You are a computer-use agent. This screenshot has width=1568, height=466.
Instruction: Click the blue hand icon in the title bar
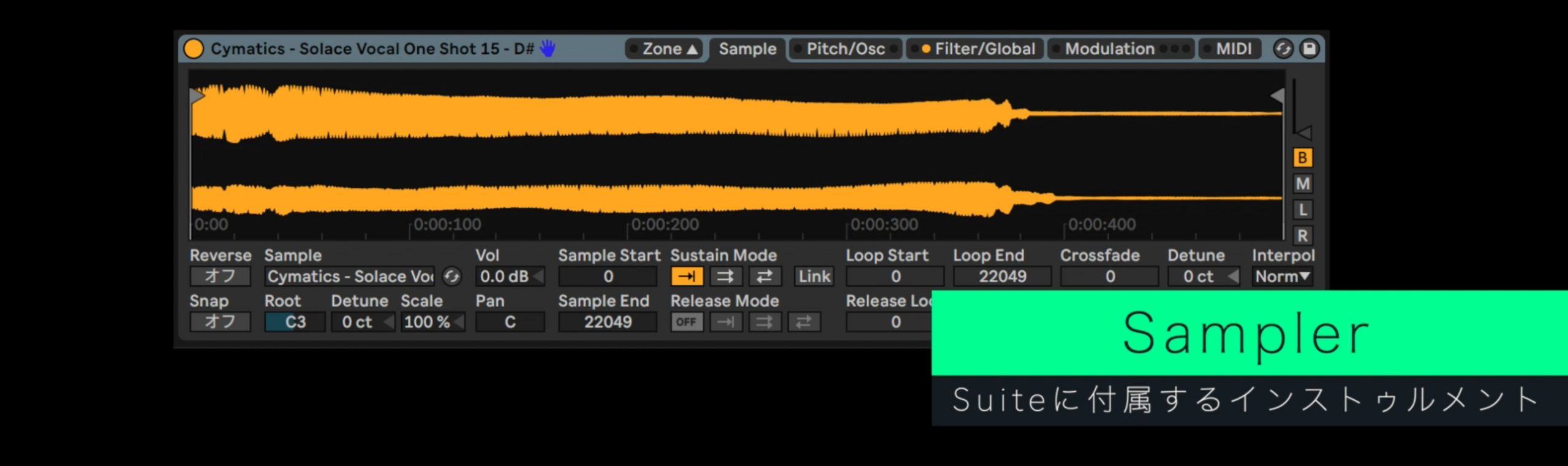pyautogui.click(x=548, y=48)
